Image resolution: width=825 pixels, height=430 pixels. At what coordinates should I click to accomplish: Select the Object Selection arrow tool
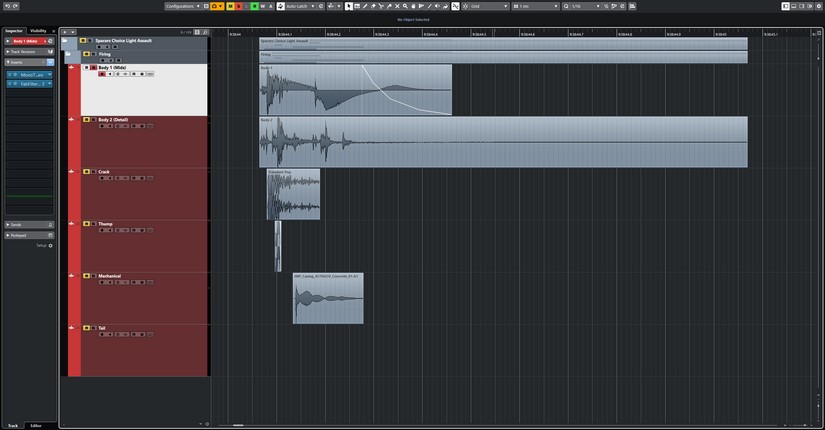tap(349, 6)
